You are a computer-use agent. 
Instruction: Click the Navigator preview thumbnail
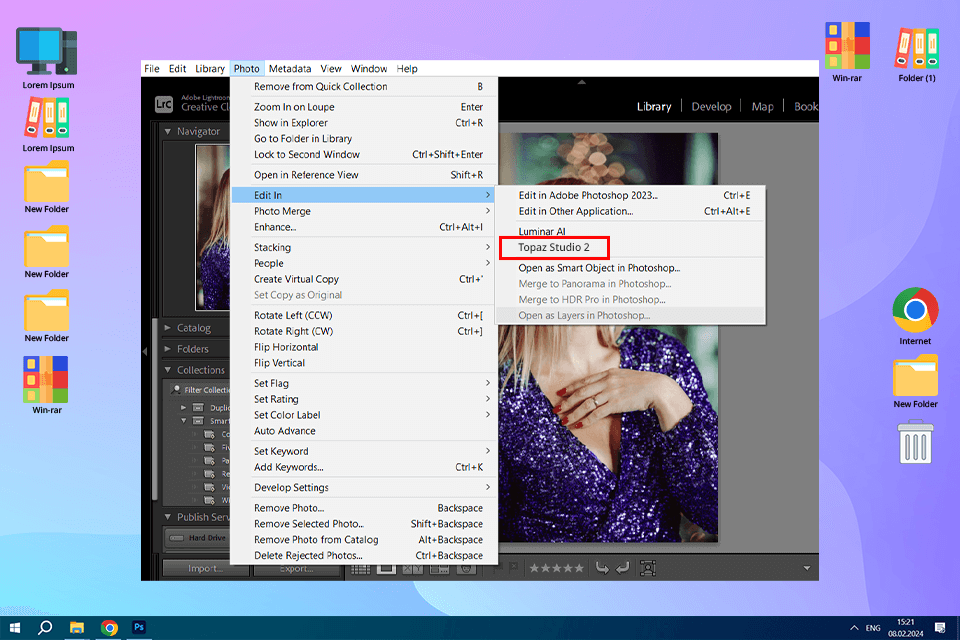pyautogui.click(x=212, y=227)
